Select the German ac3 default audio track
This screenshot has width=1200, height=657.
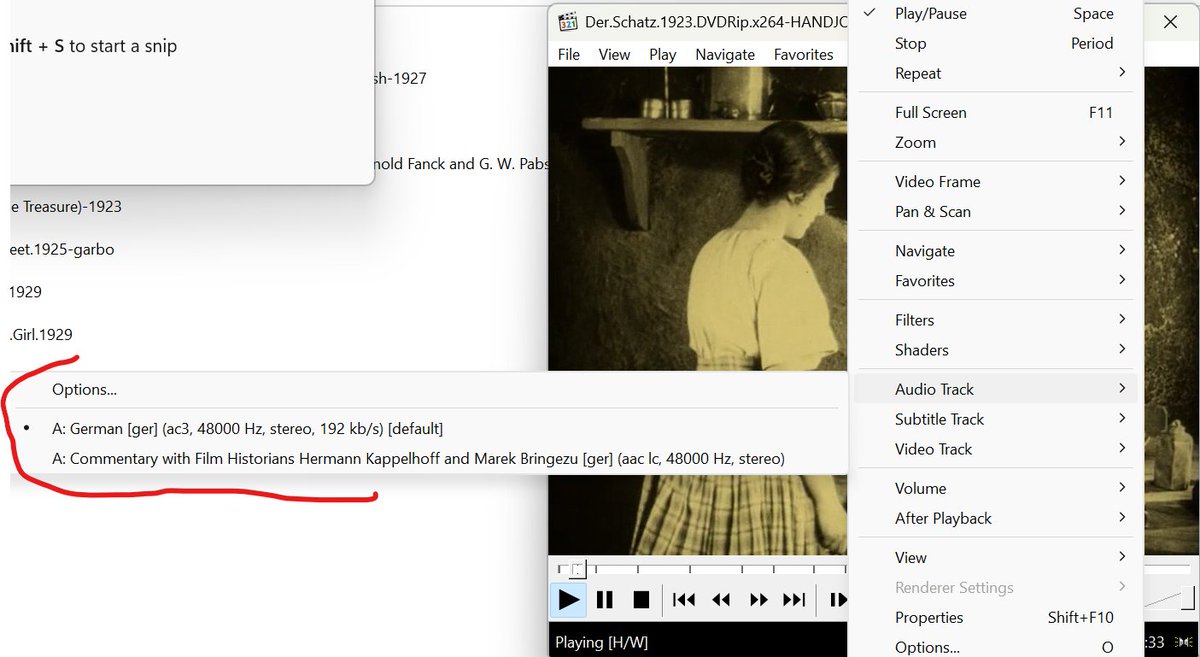[x=430, y=428]
